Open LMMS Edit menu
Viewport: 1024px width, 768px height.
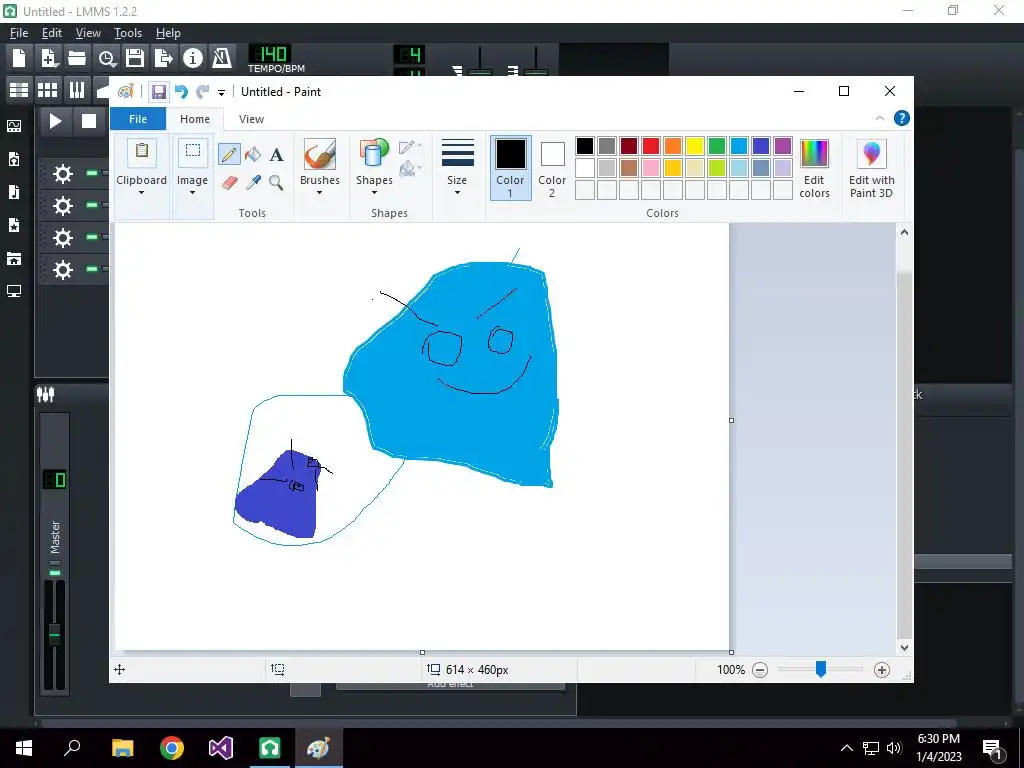click(x=52, y=33)
